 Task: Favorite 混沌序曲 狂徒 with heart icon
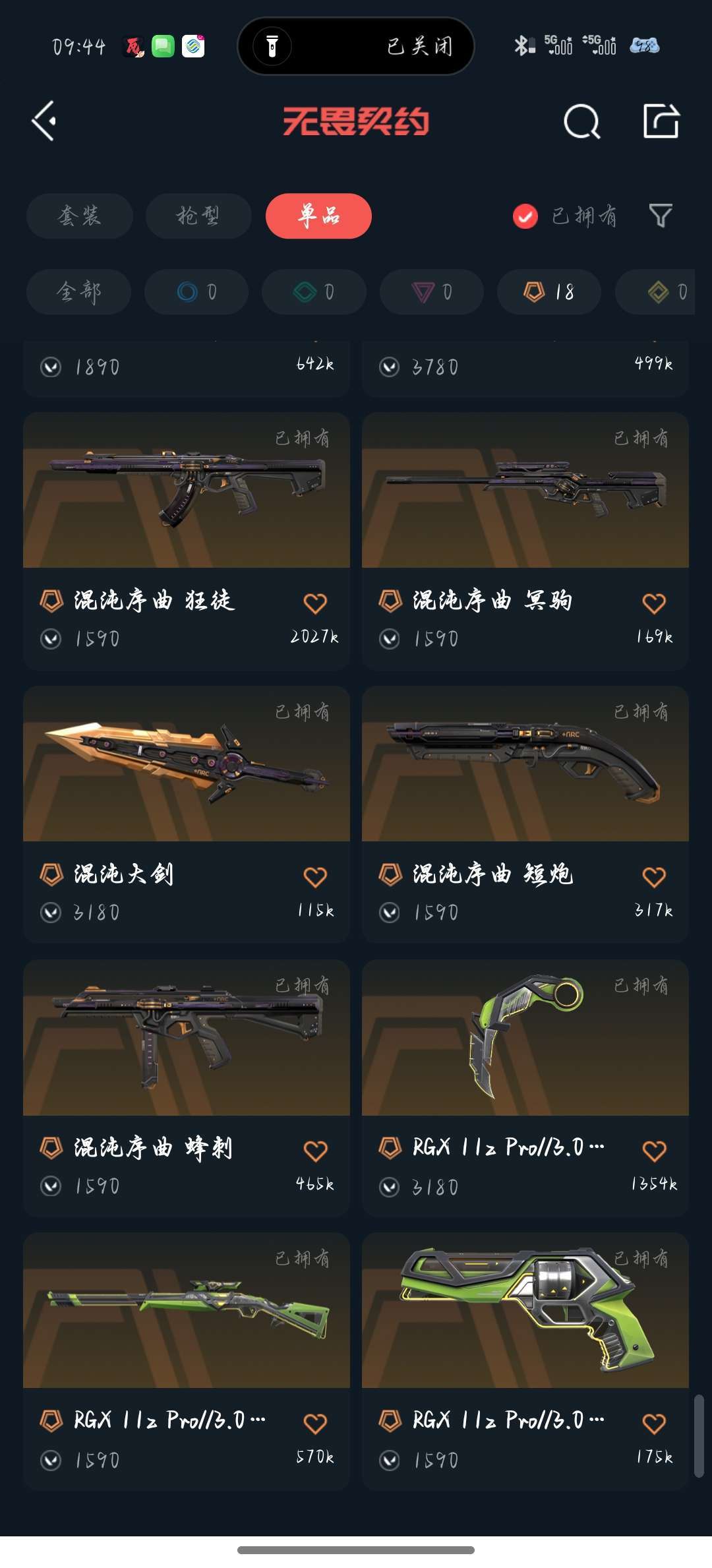click(x=315, y=603)
